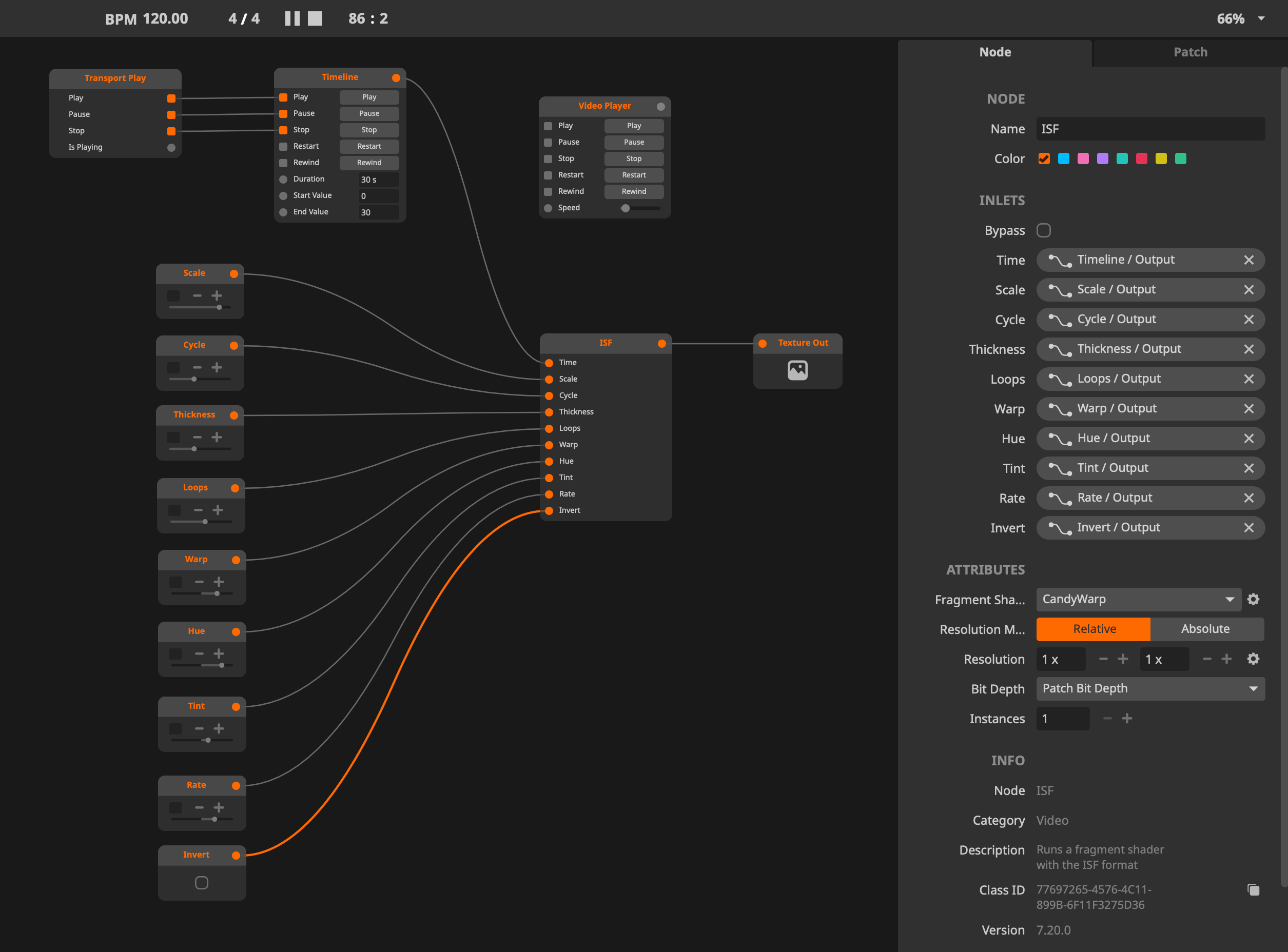Viewport: 1288px width, 952px height.
Task: Open the CandyWarp shader dropdown
Action: coord(1138,599)
